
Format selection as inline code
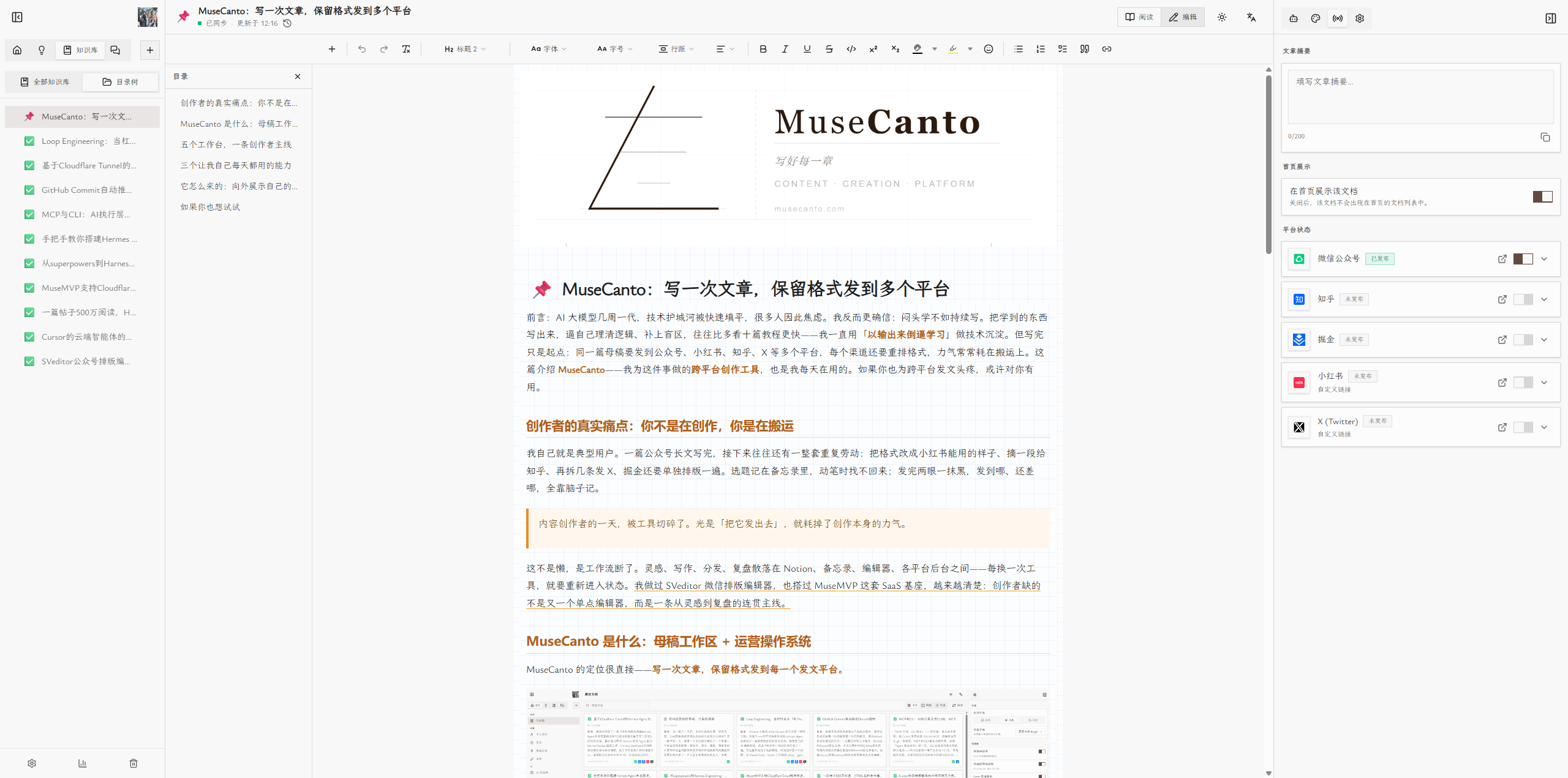(851, 49)
